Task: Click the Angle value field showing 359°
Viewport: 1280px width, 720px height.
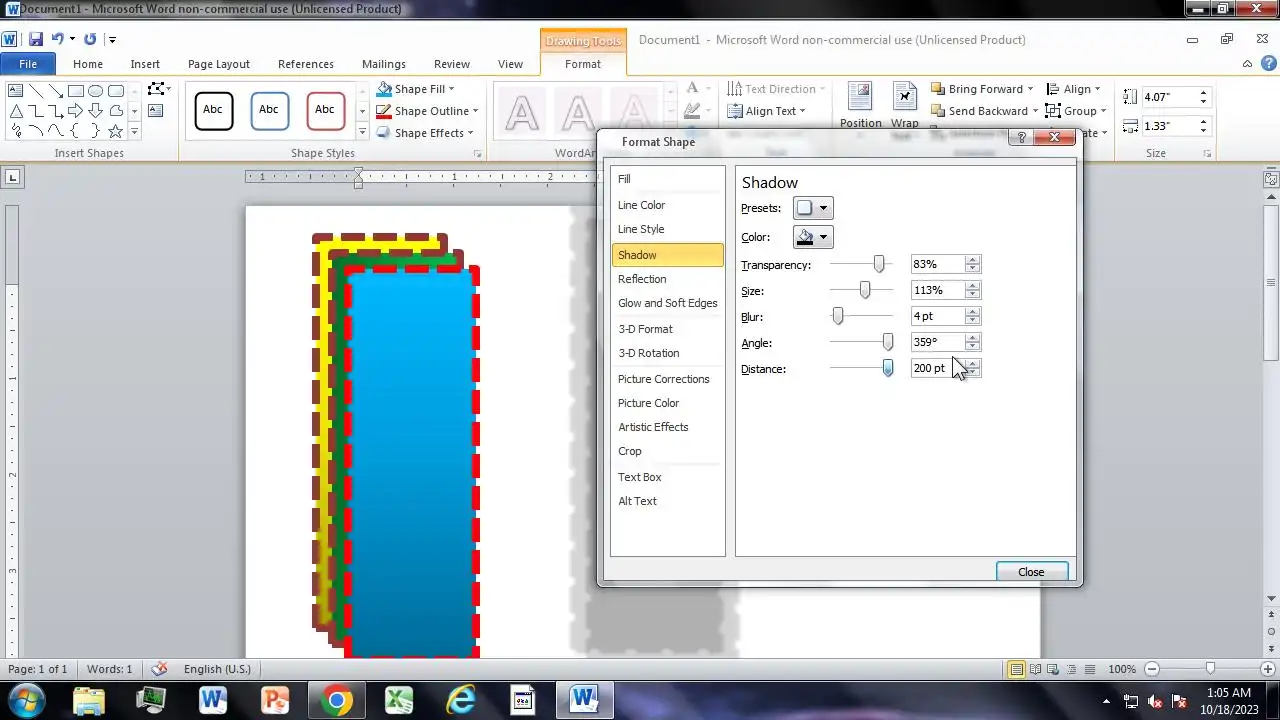Action: click(x=938, y=342)
